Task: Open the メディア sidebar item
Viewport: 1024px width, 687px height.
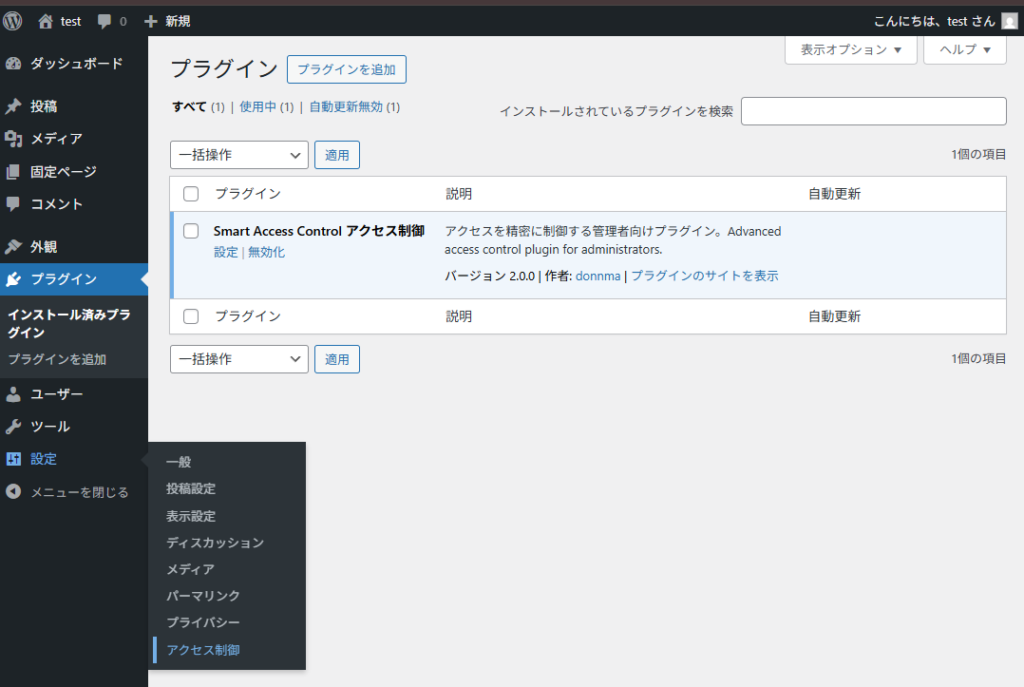Action: [x=56, y=139]
